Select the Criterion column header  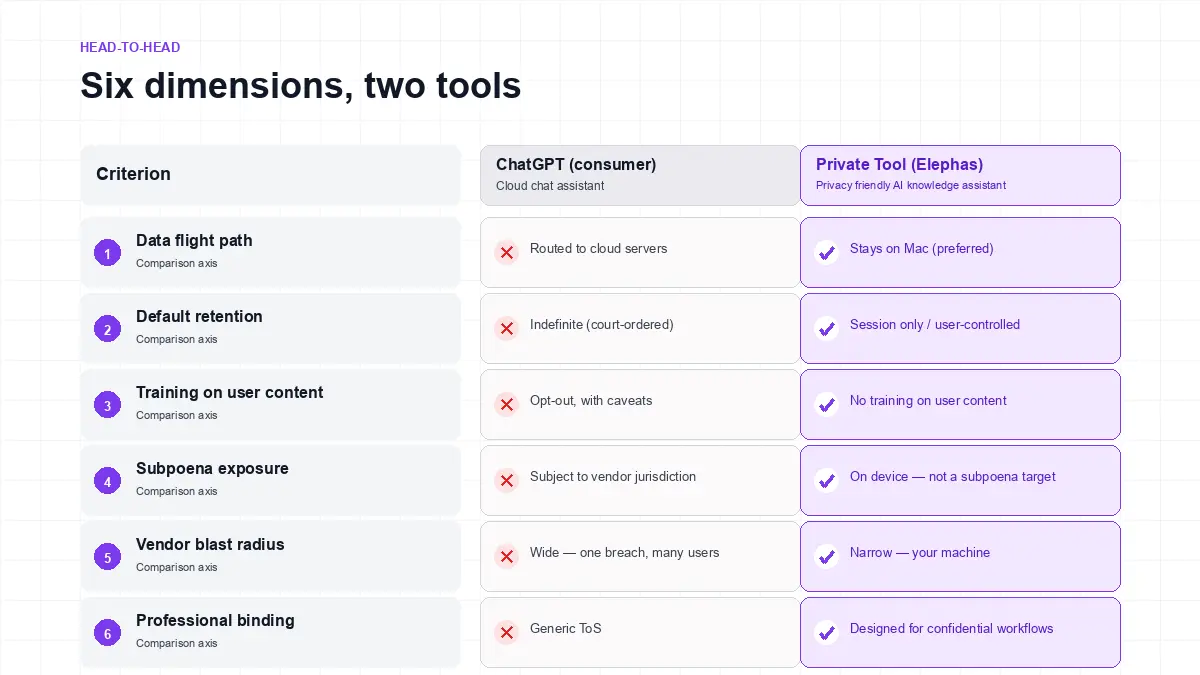270,175
